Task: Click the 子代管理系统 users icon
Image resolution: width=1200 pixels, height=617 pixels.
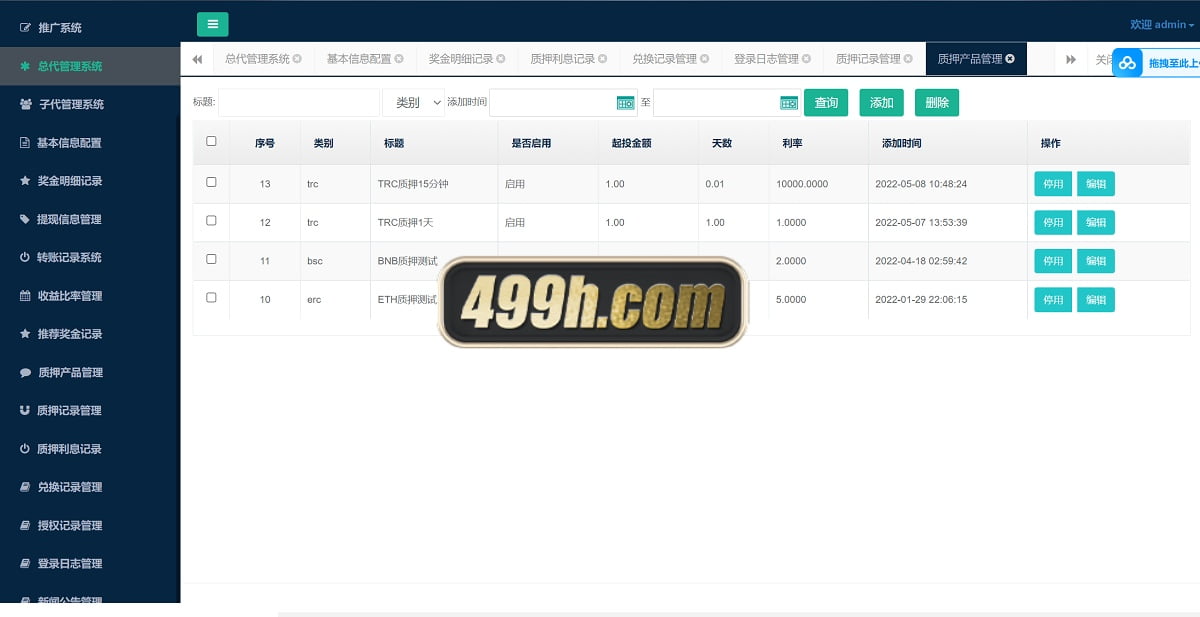Action: pyautogui.click(x=25, y=104)
